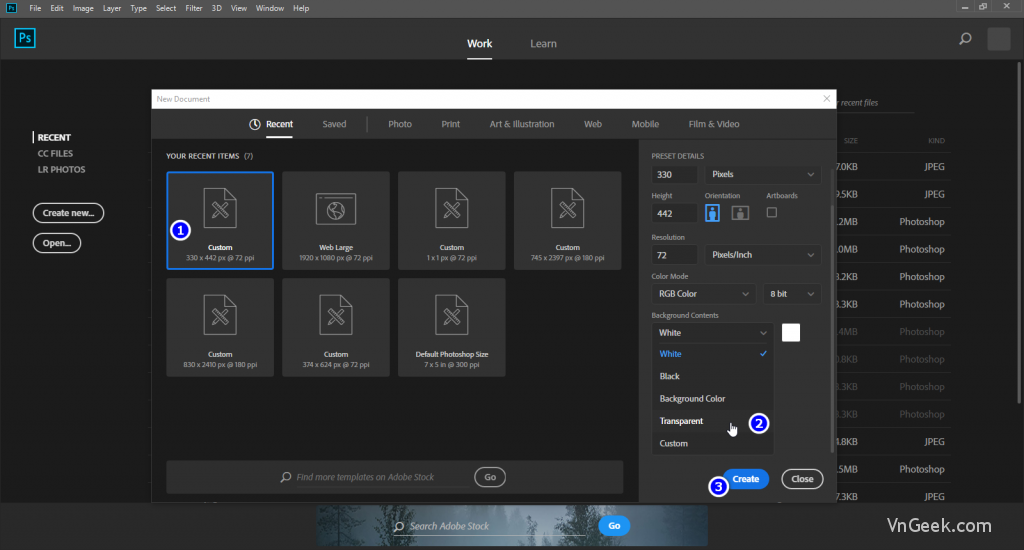Choose White in background contents list
The height and width of the screenshot is (550, 1024).
[712, 354]
